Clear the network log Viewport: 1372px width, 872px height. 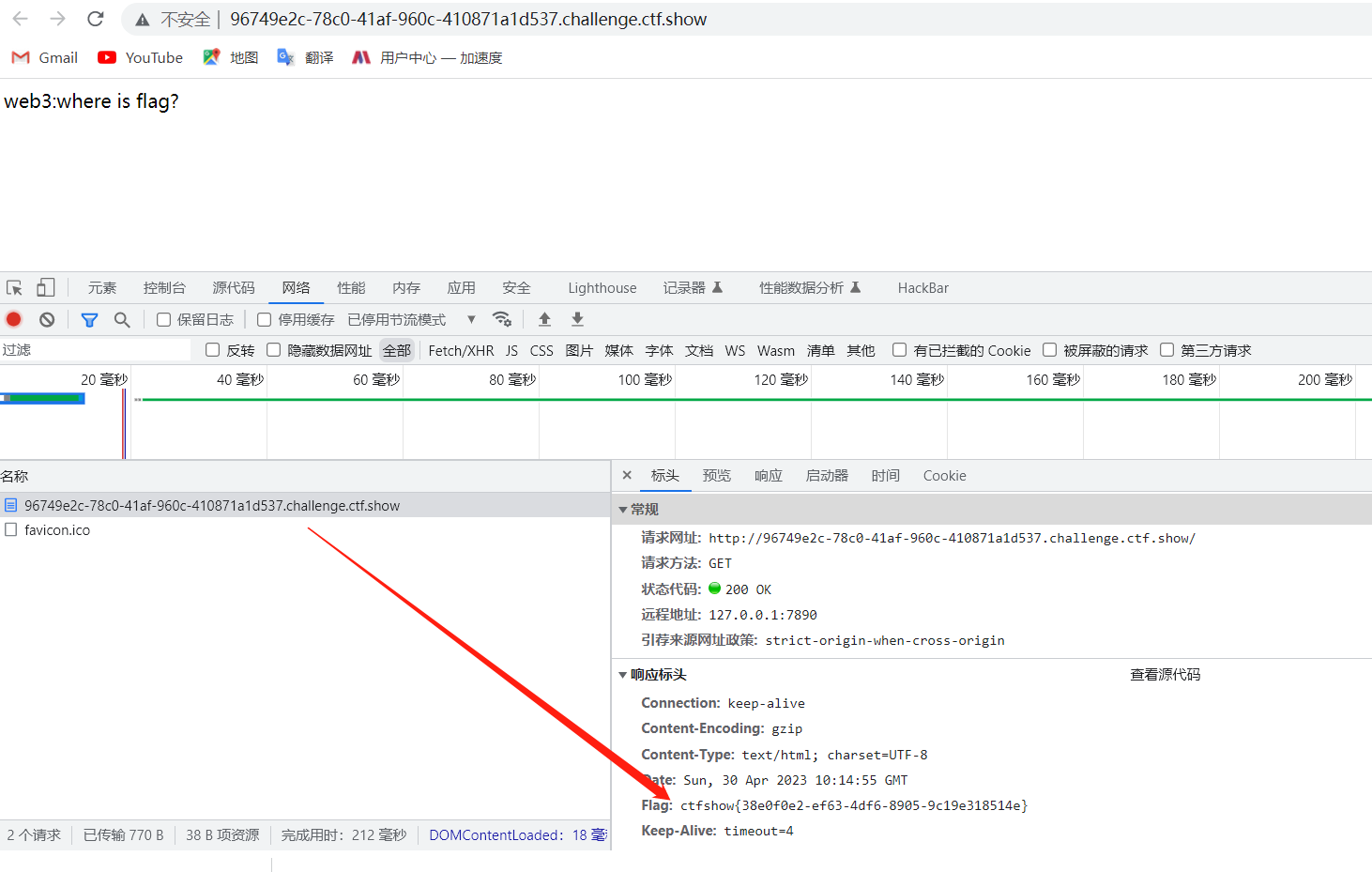click(47, 320)
